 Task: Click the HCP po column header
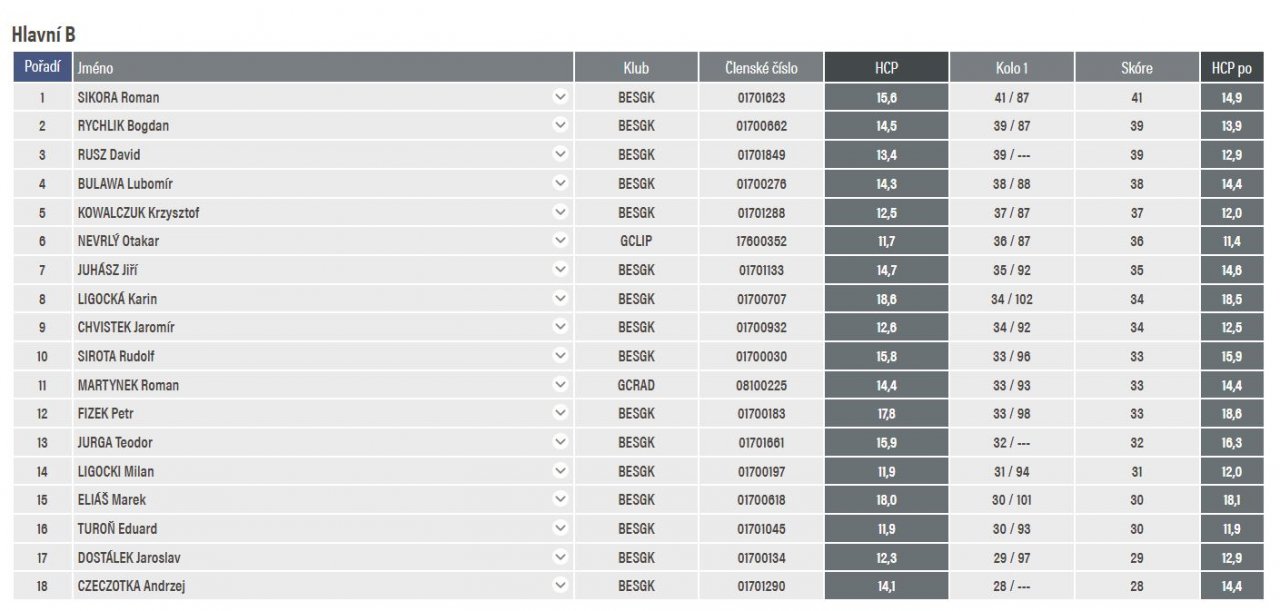[x=1231, y=67]
